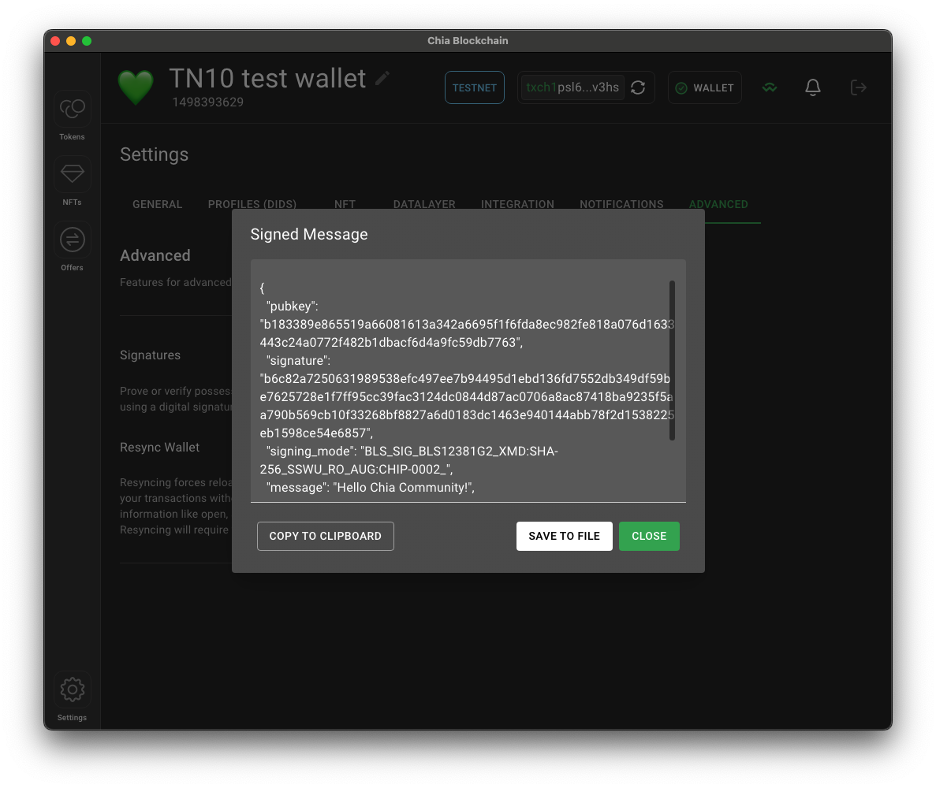Log out with the exit icon
Image resolution: width=936 pixels, height=788 pixels.
(x=858, y=88)
